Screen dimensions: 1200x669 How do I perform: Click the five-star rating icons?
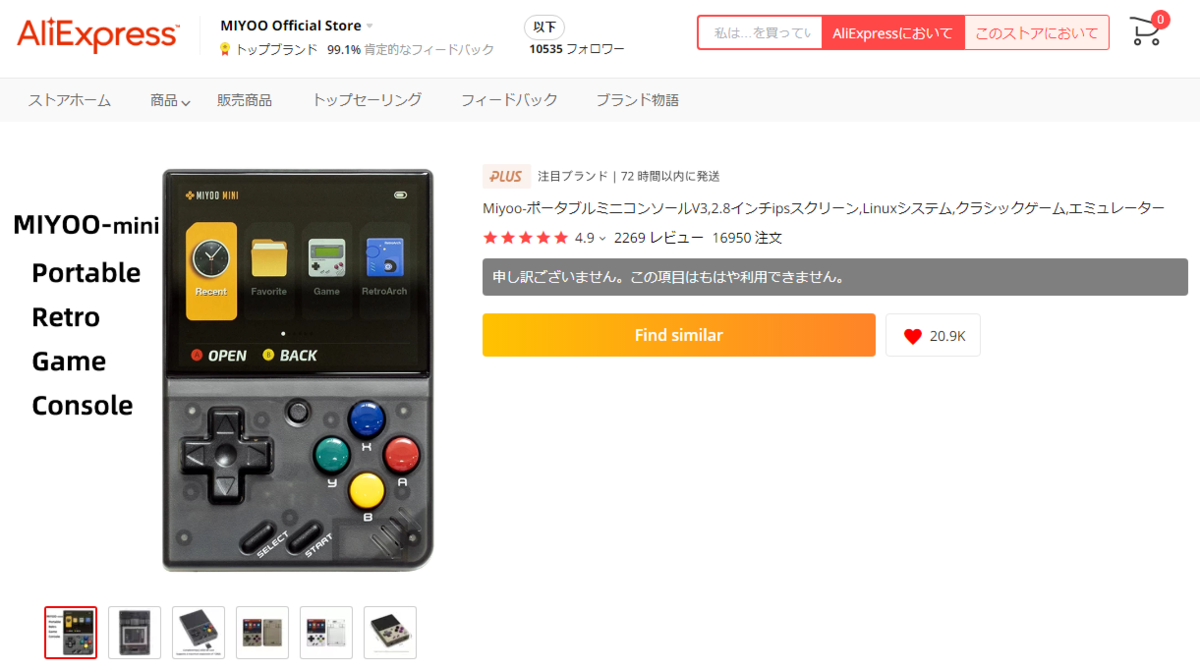pyautogui.click(x=525, y=238)
